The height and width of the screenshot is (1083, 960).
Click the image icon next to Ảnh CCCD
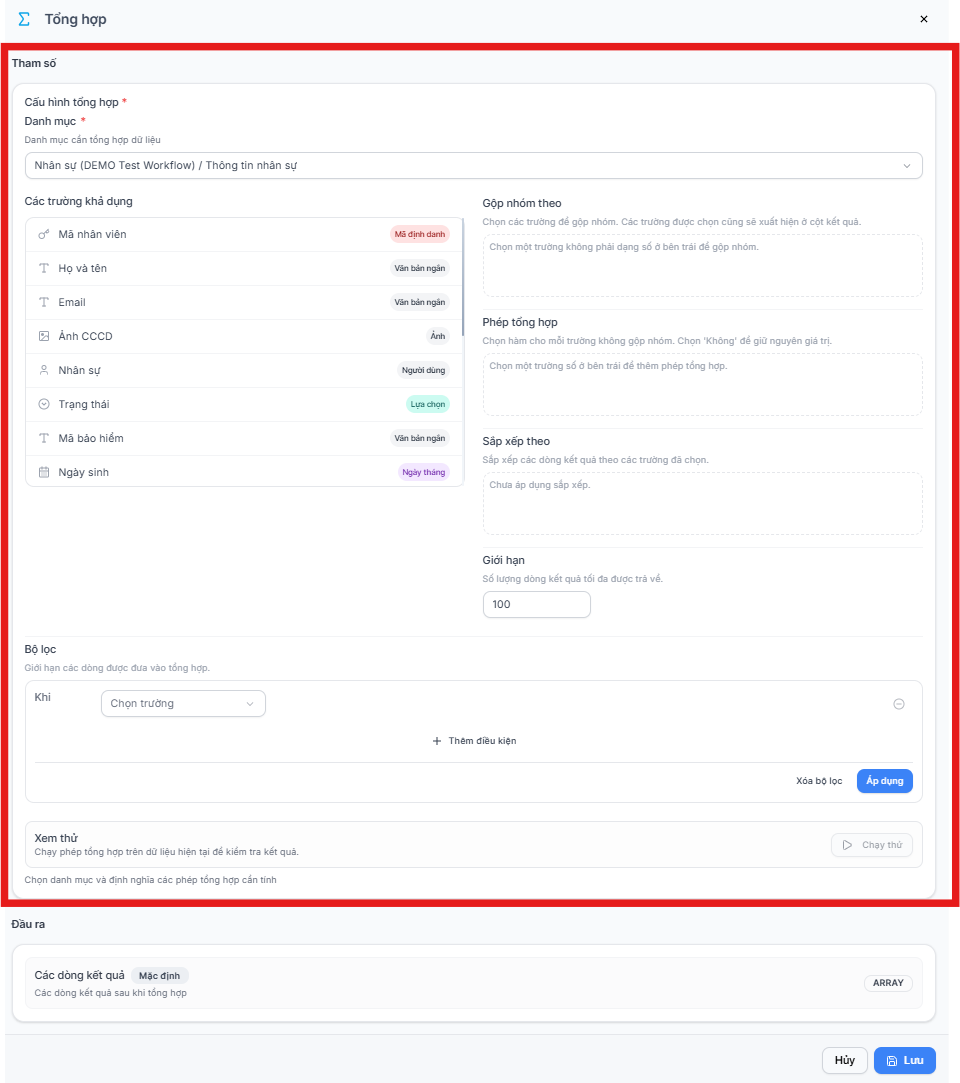pyautogui.click(x=44, y=336)
